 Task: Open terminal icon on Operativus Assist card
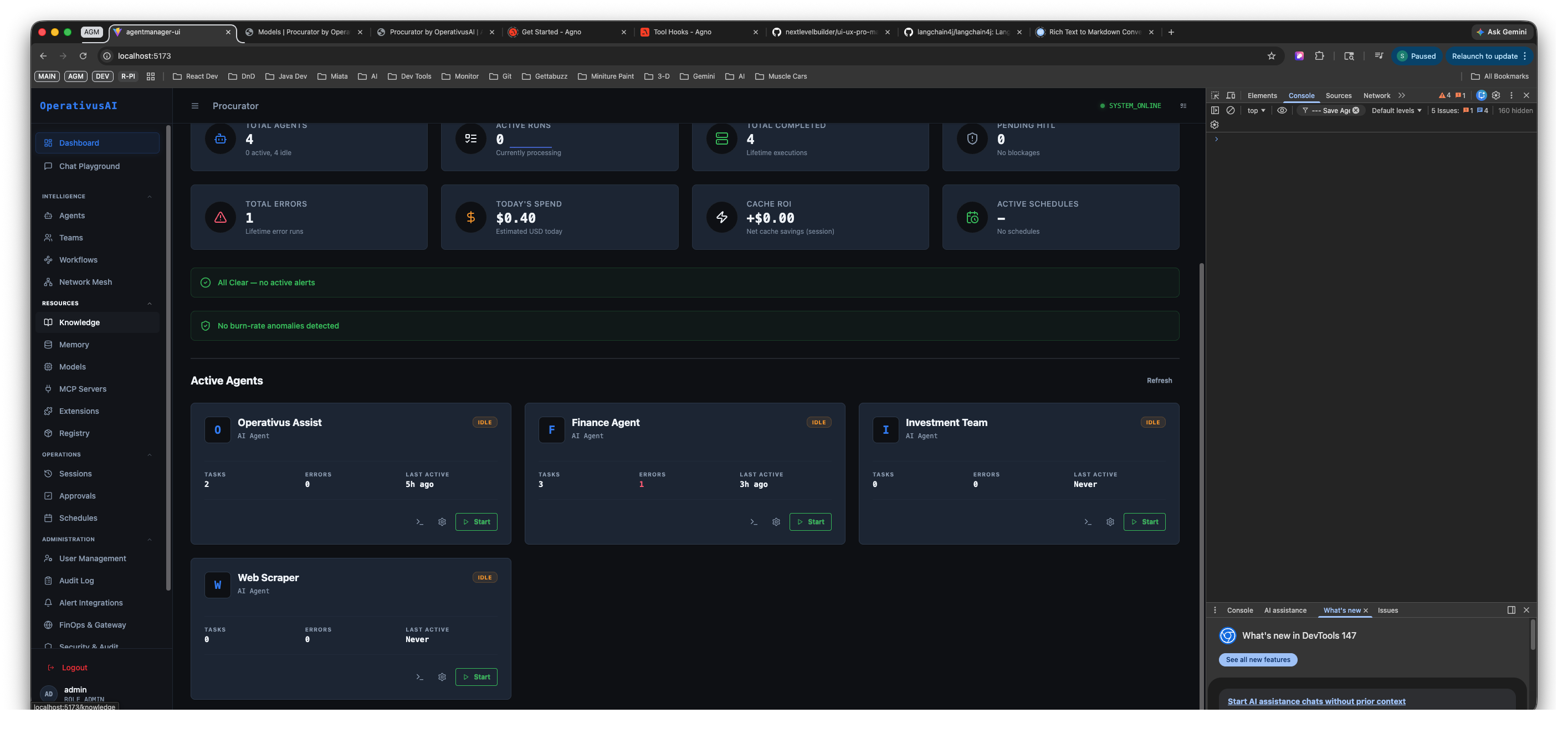419,522
